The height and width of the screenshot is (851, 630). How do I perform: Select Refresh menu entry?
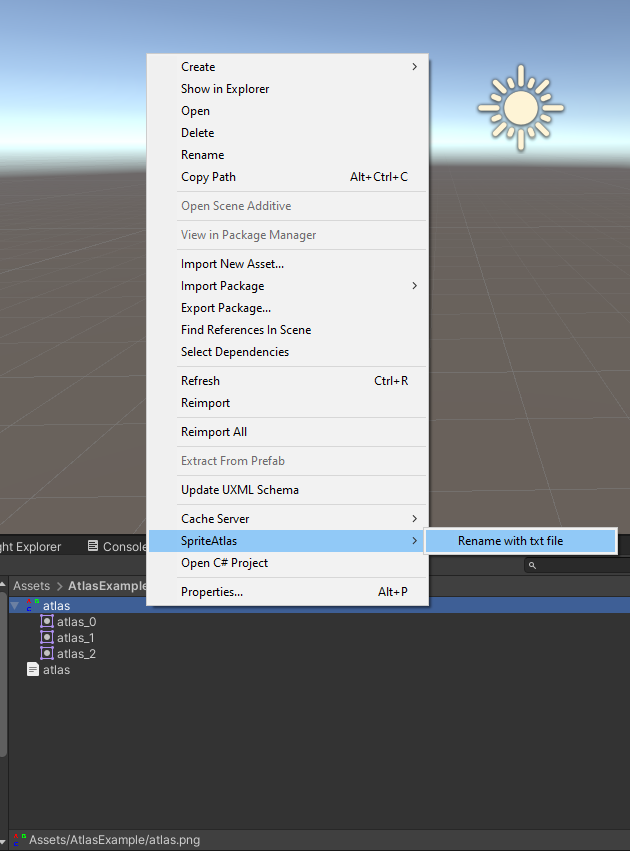pyautogui.click(x=288, y=381)
